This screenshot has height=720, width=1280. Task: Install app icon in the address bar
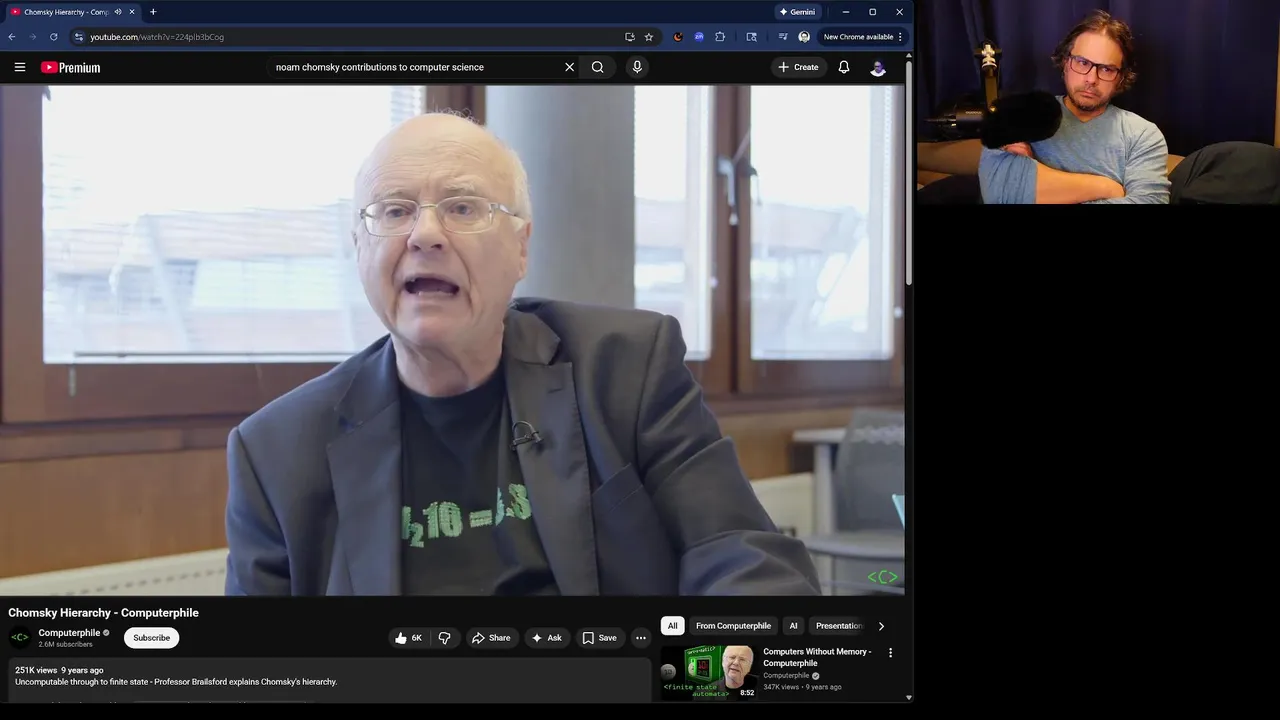[629, 37]
